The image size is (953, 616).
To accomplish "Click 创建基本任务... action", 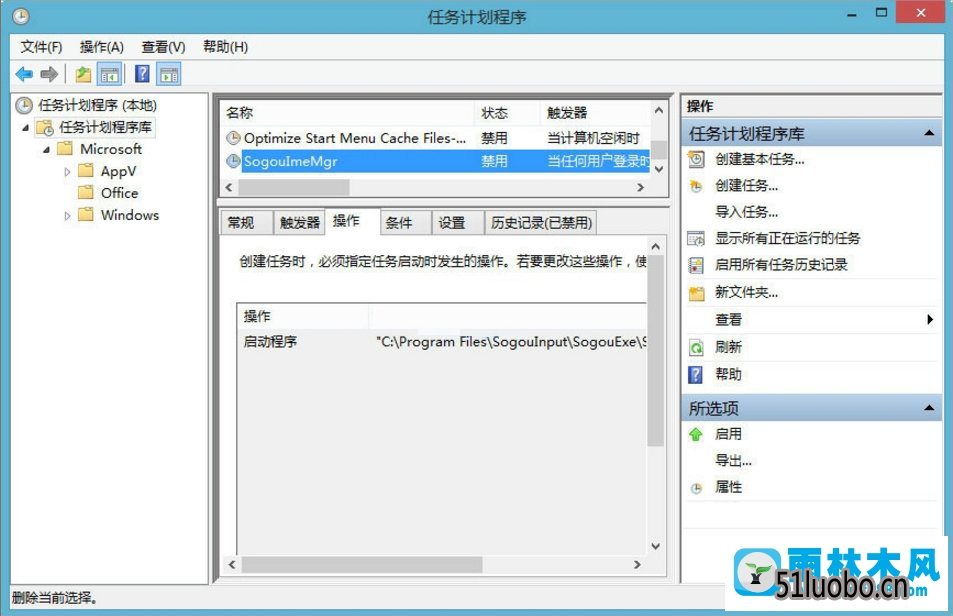I will pos(760,159).
